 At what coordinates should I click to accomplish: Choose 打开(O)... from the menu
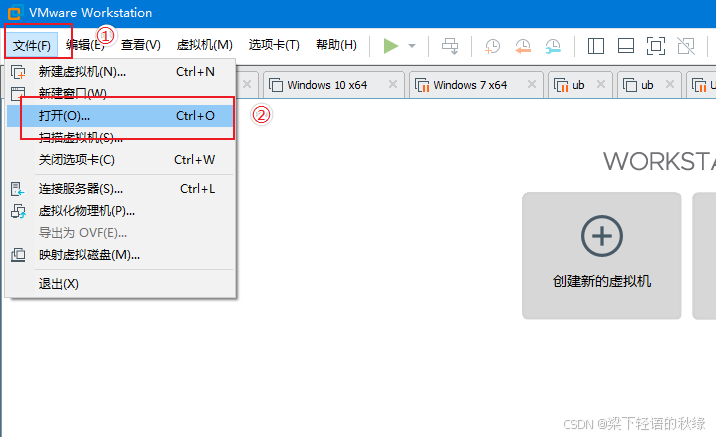[x=121, y=116]
